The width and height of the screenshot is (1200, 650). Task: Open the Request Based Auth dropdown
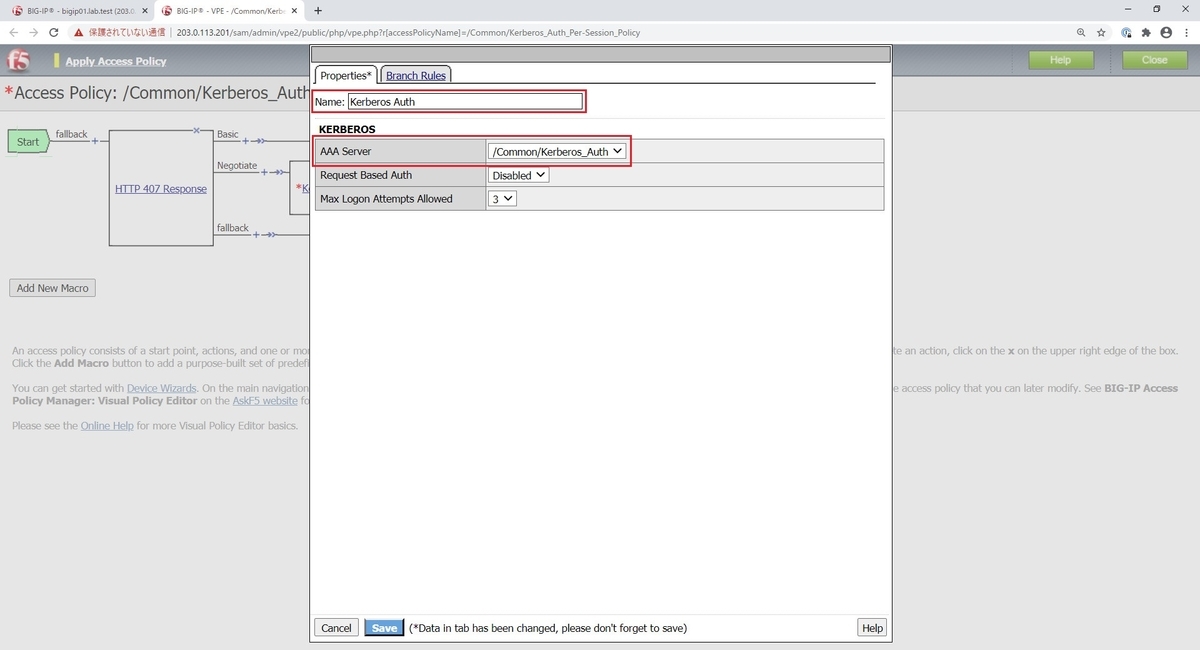pyautogui.click(x=518, y=175)
